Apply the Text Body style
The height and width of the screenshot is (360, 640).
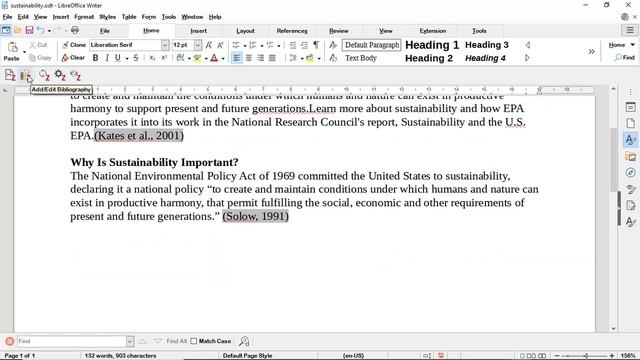pyautogui.click(x=361, y=58)
